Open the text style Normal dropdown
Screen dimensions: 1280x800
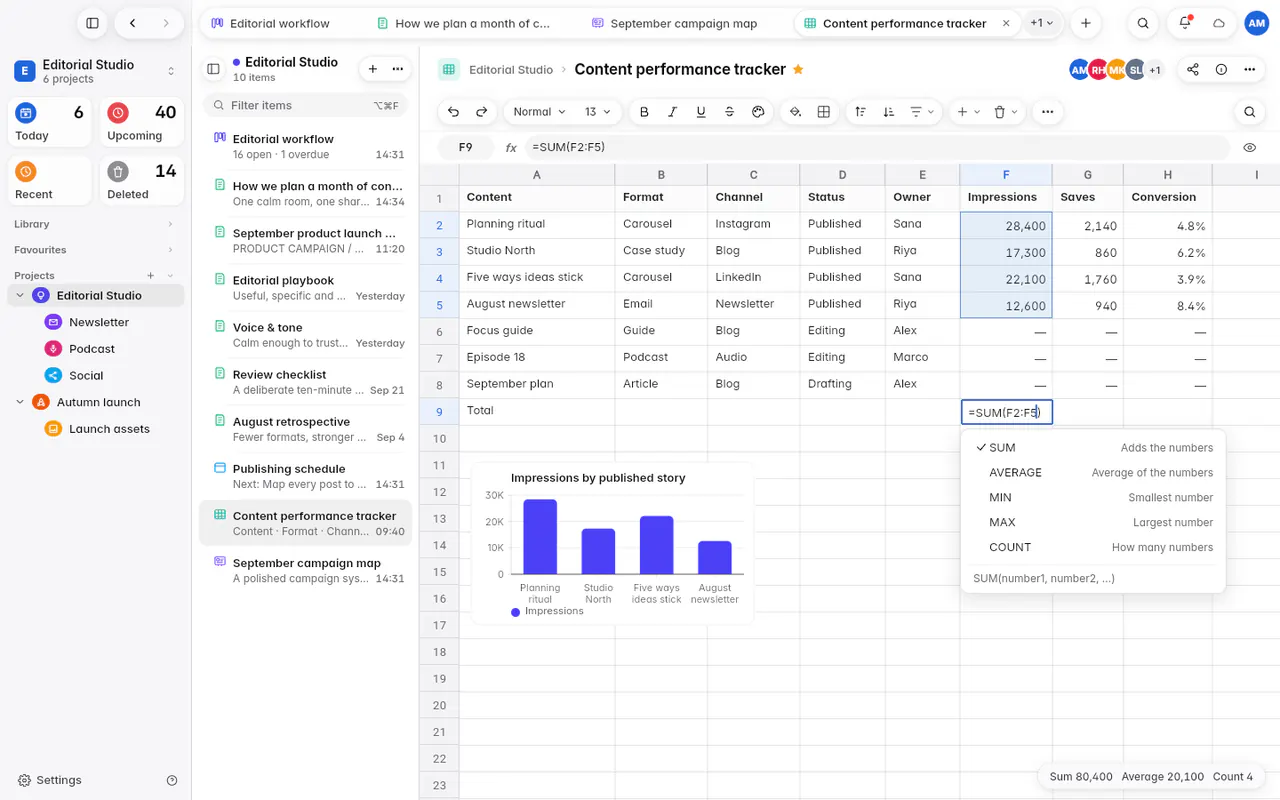tap(539, 112)
